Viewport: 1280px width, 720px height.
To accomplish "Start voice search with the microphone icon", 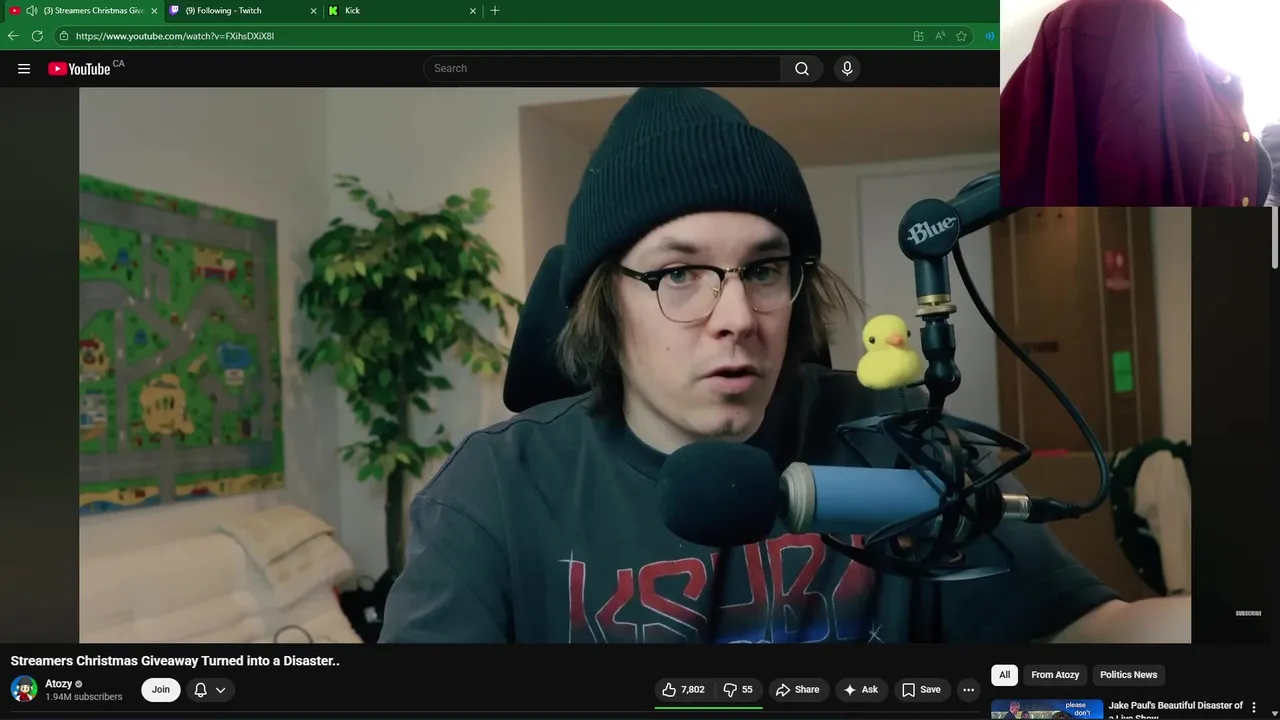I will (847, 69).
